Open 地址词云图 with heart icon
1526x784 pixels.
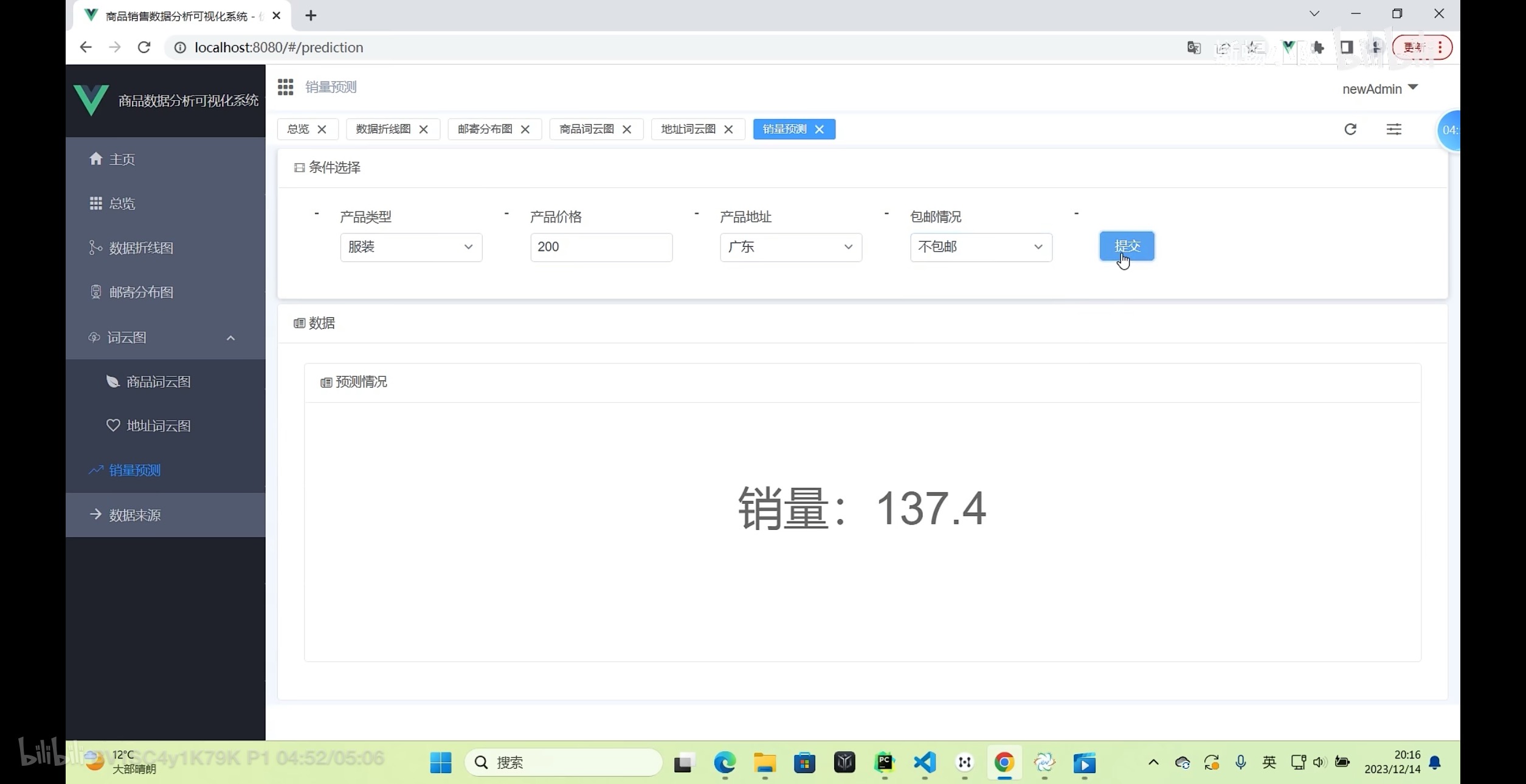(158, 426)
